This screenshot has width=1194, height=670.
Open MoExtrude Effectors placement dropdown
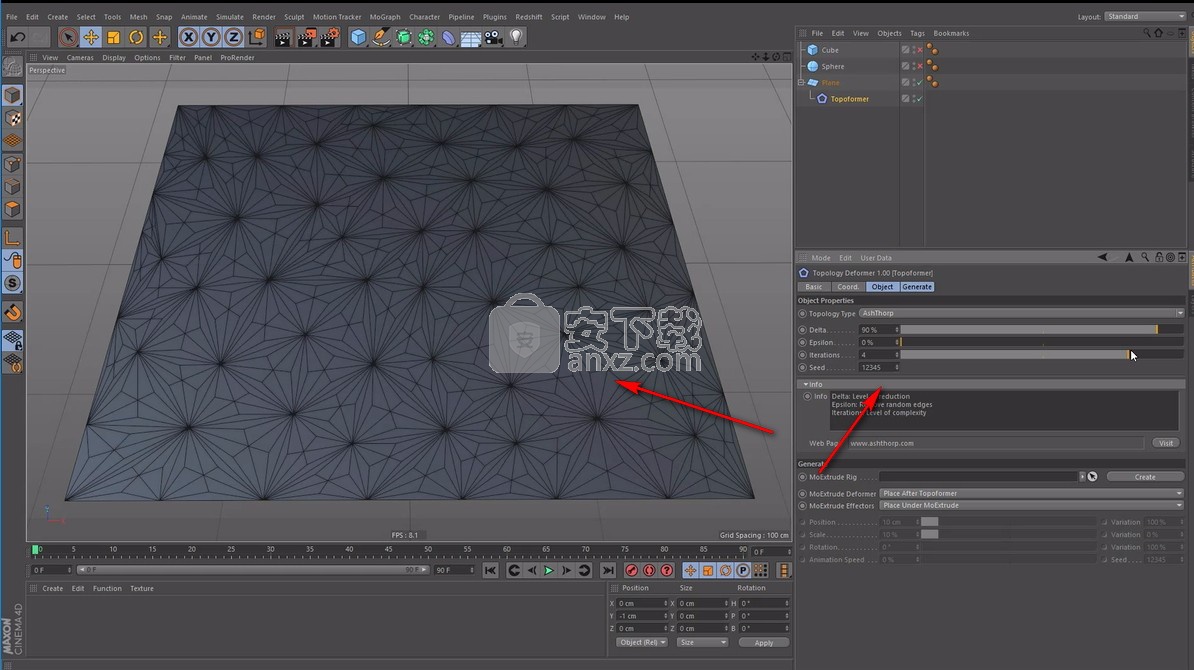[1032, 506]
